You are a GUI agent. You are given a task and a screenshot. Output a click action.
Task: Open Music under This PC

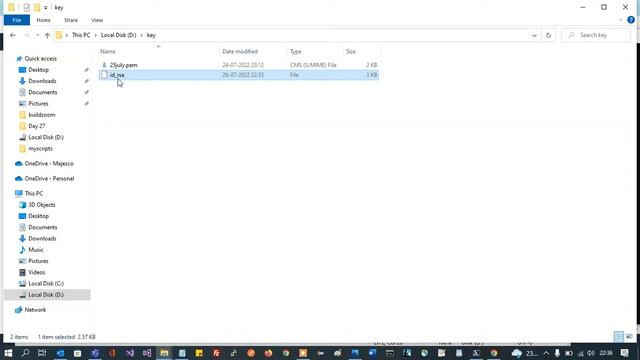(36, 250)
